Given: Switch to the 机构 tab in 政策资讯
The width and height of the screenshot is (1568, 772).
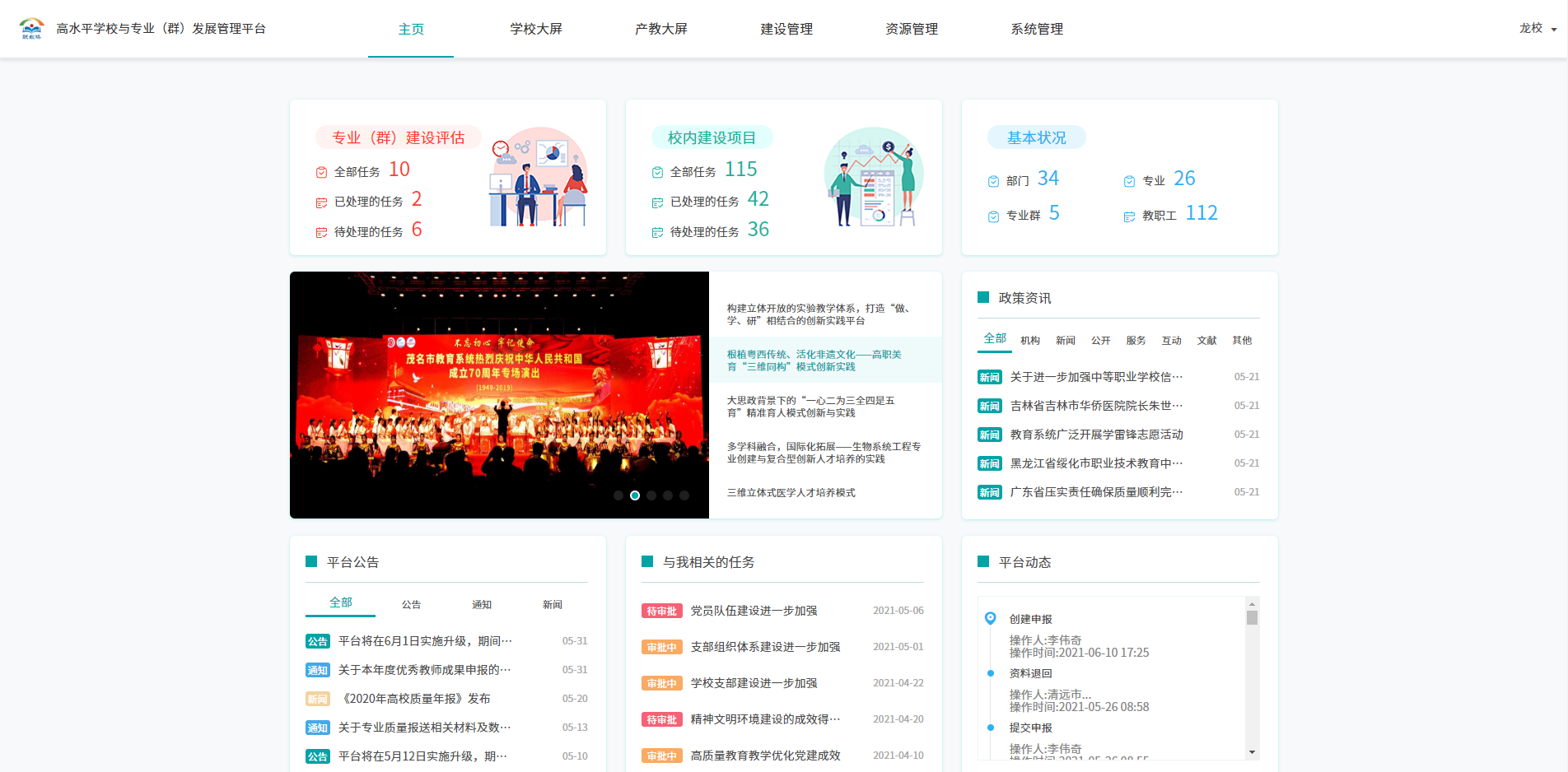Looking at the screenshot, I should [1029, 340].
